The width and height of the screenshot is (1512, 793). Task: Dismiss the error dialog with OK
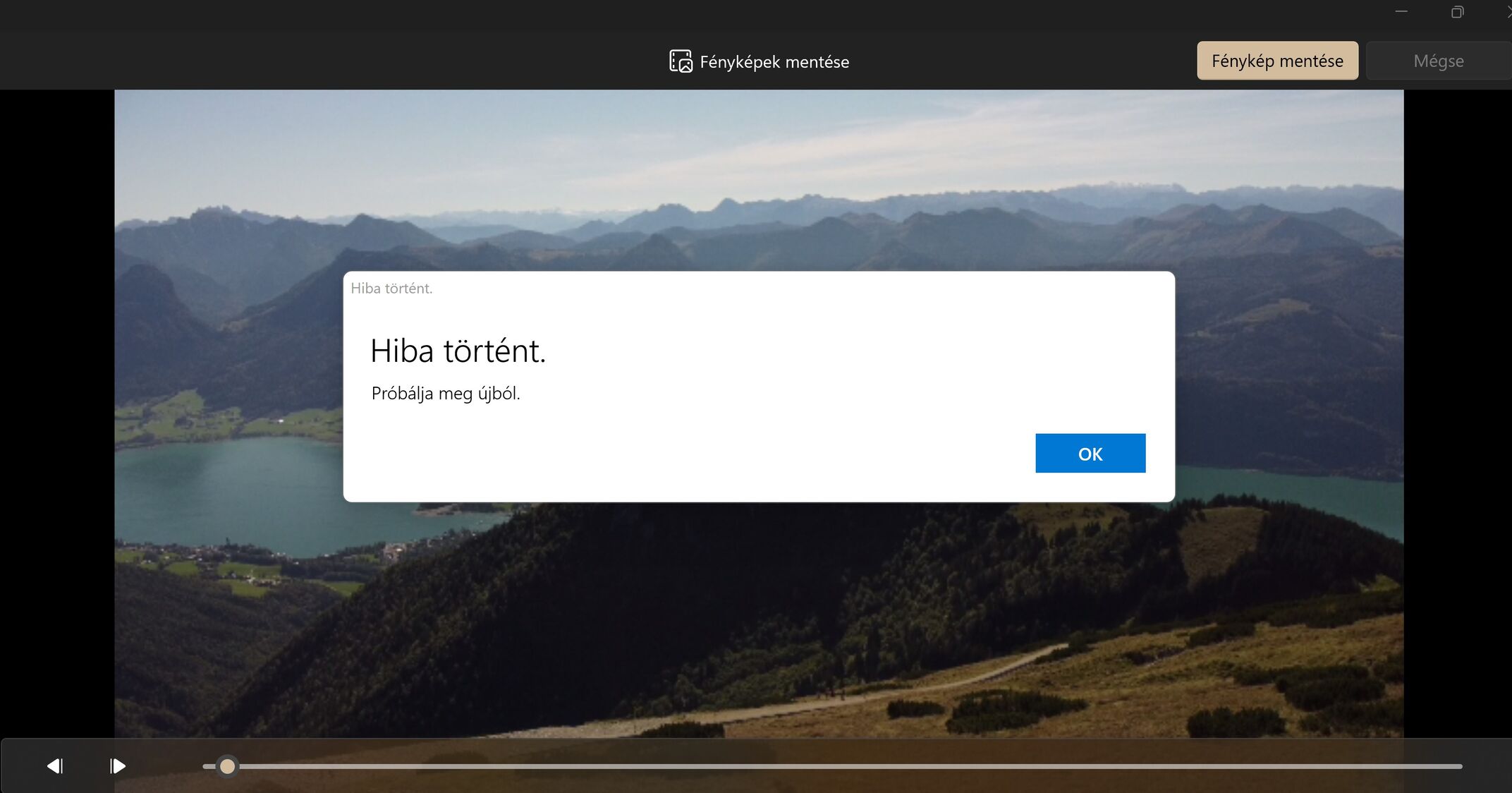(1090, 453)
